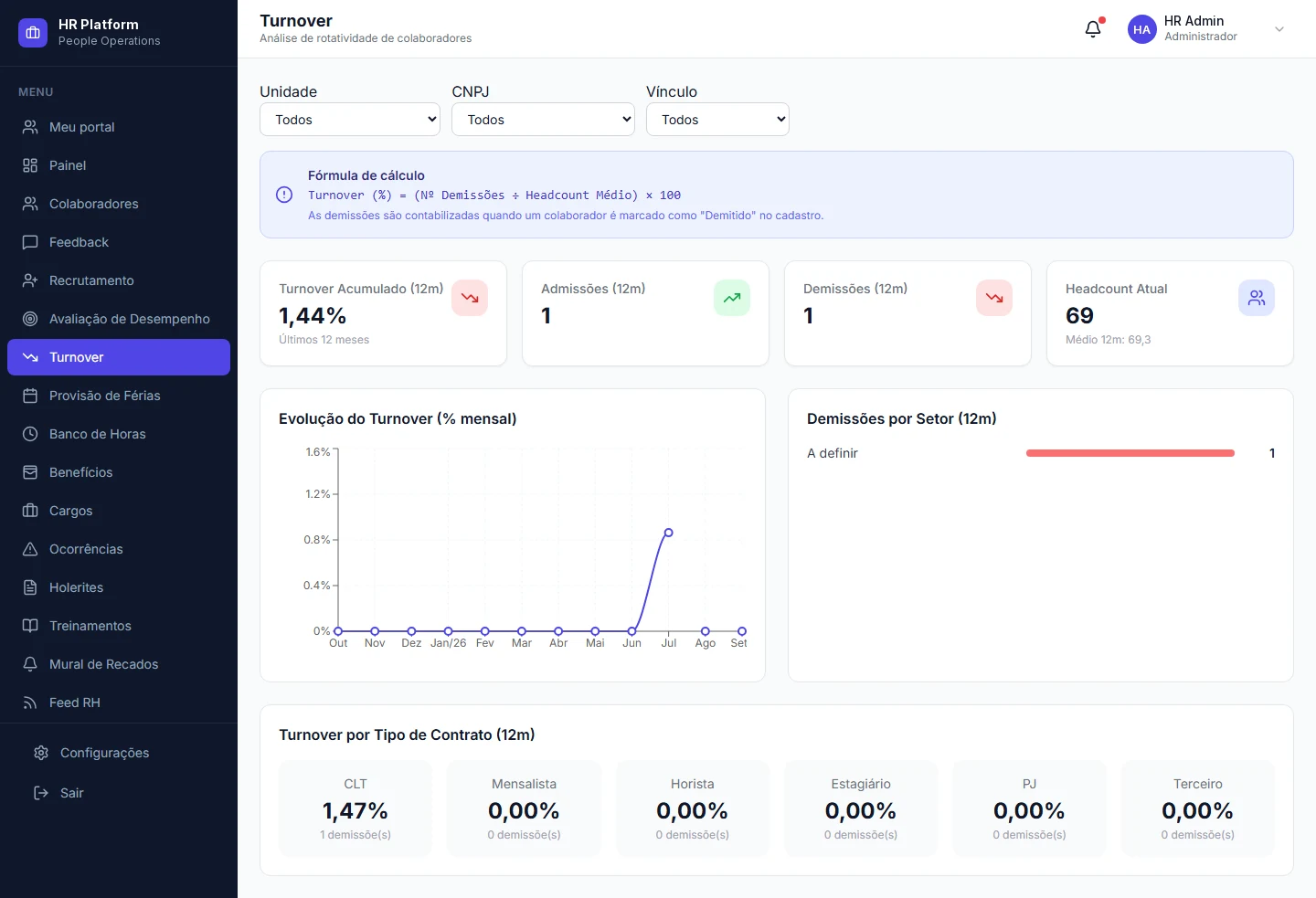This screenshot has height=898, width=1316.
Task: Click the notification bell icon
Action: [1093, 29]
